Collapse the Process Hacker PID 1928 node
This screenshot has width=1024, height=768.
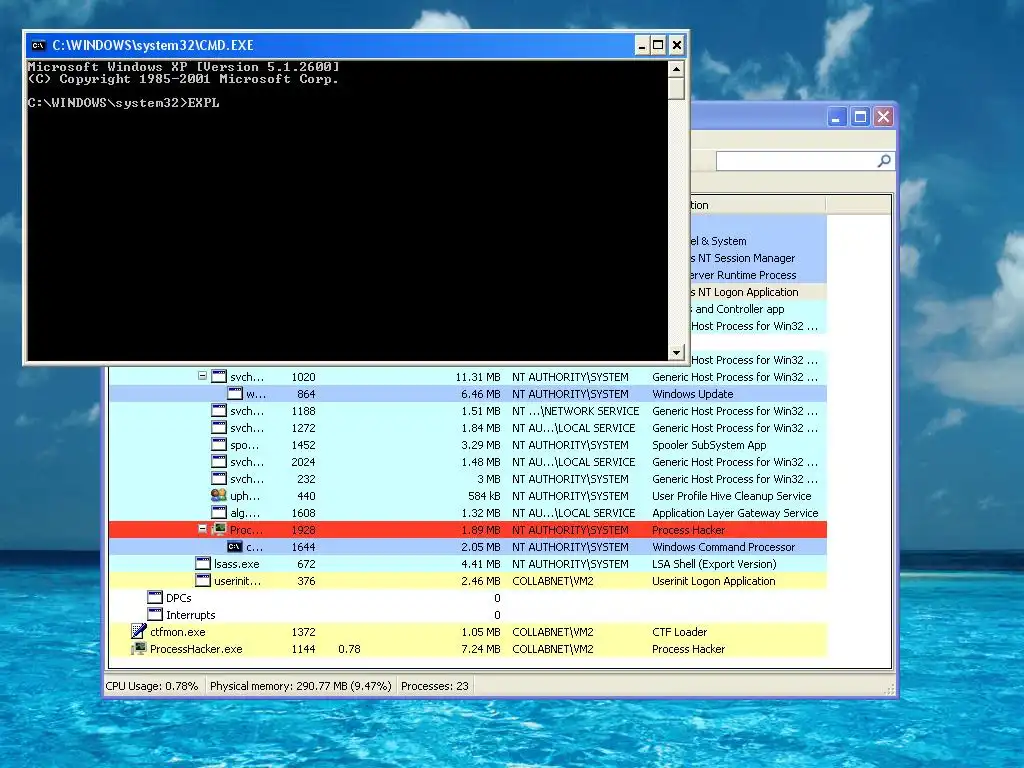[x=202, y=529]
